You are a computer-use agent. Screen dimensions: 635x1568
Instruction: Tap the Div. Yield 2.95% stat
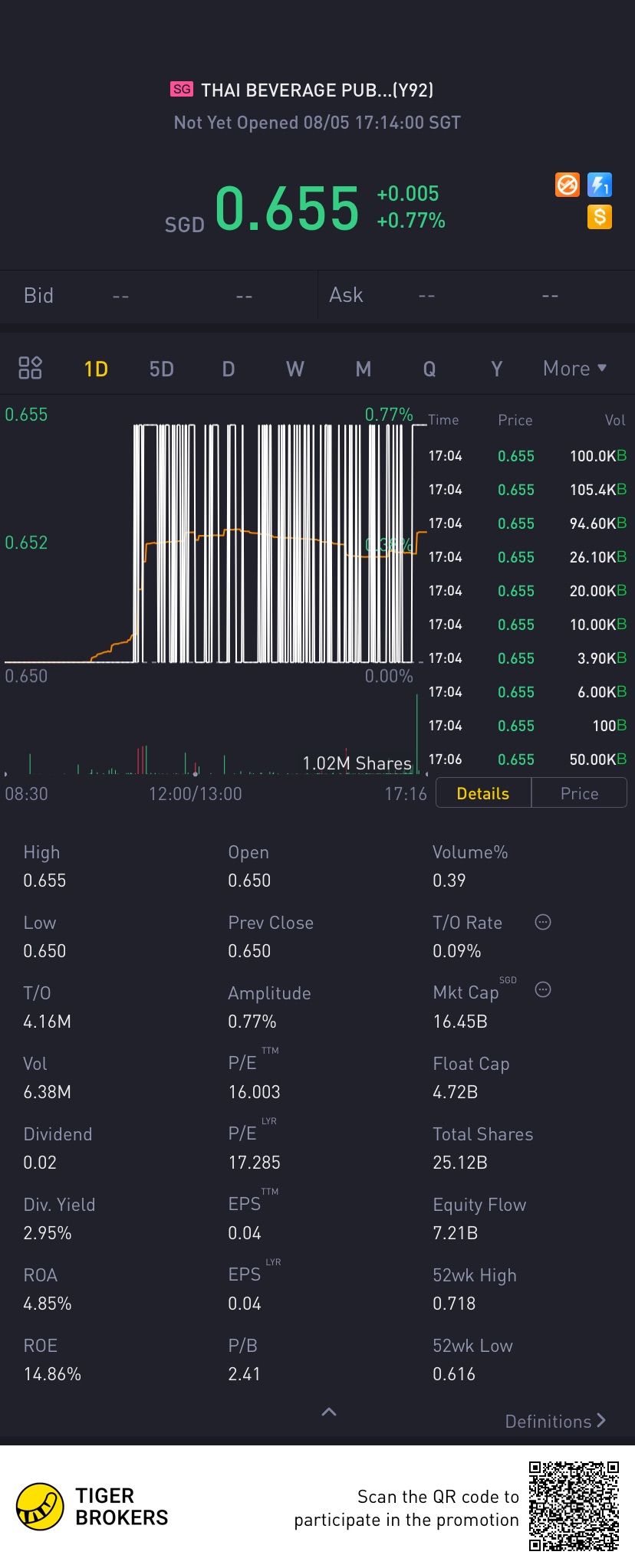[x=59, y=1219]
